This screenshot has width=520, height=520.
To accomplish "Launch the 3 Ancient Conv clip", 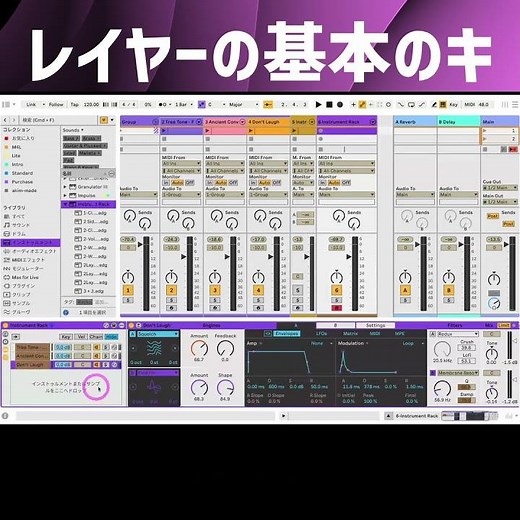I will click(x=207, y=131).
